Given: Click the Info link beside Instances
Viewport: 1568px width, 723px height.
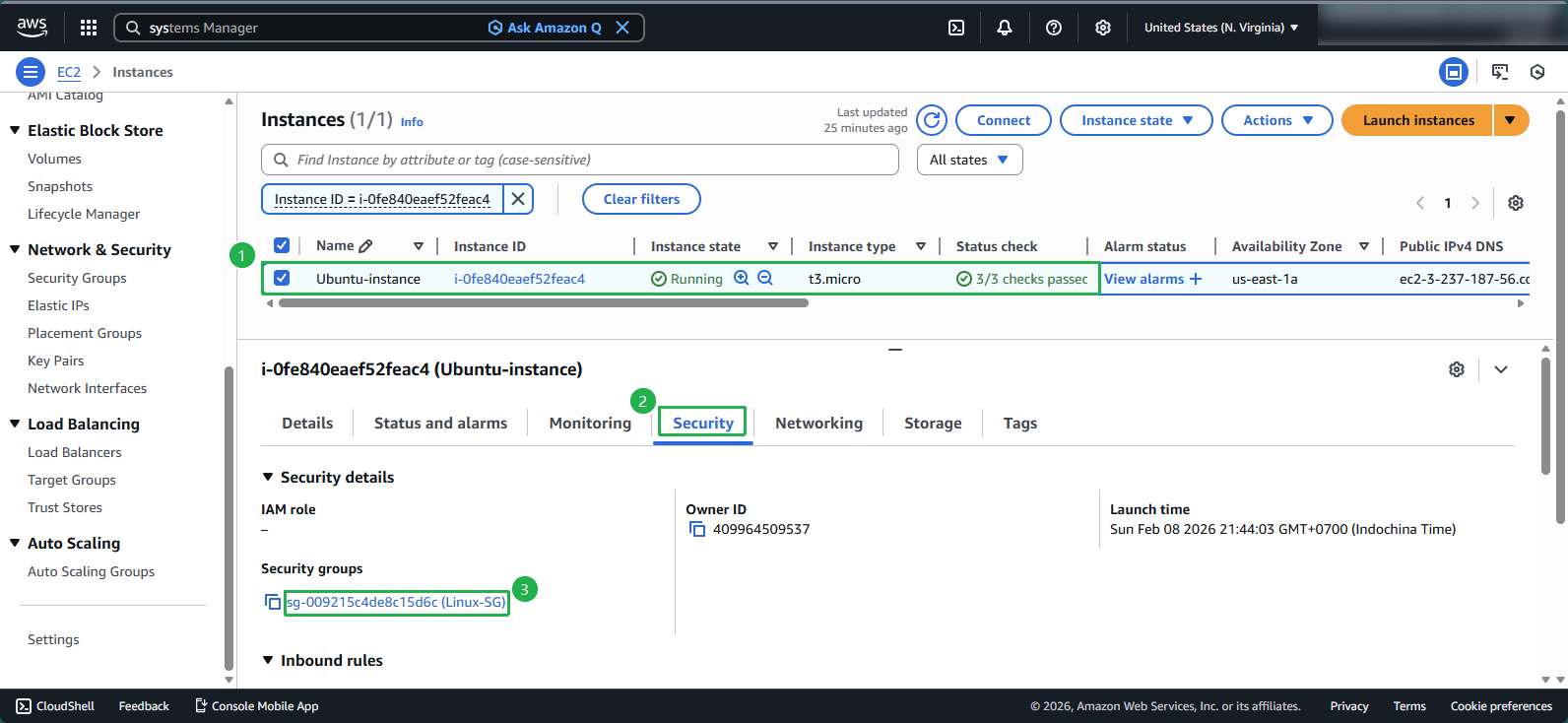Looking at the screenshot, I should [x=412, y=122].
